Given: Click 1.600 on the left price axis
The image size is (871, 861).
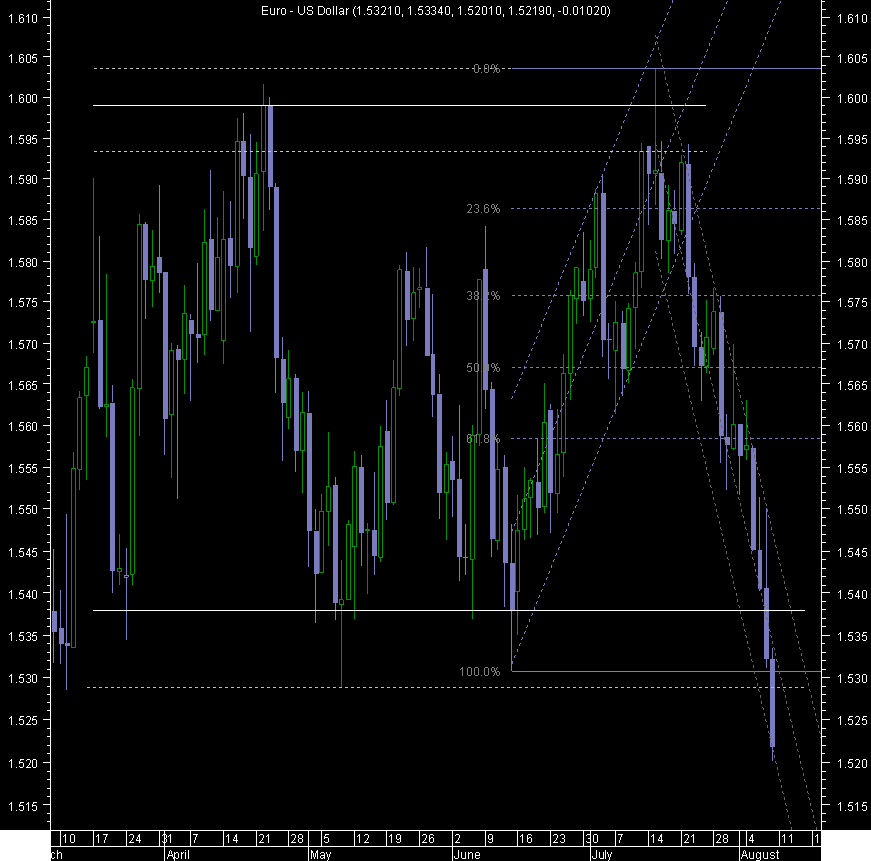Looking at the screenshot, I should [23, 99].
